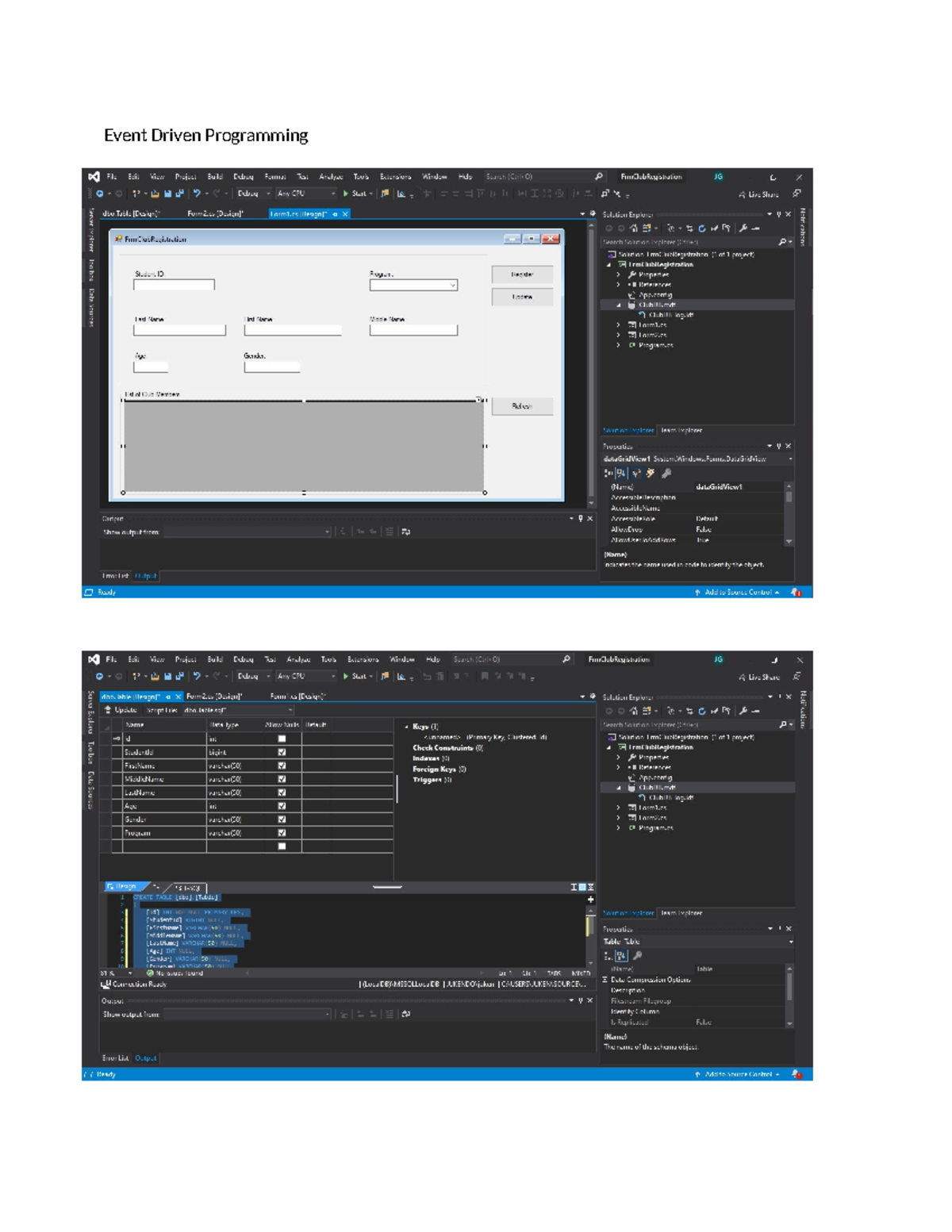Viewport: 952px width, 1232px height.
Task: Open the Program combo box on the form
Action: (453, 286)
